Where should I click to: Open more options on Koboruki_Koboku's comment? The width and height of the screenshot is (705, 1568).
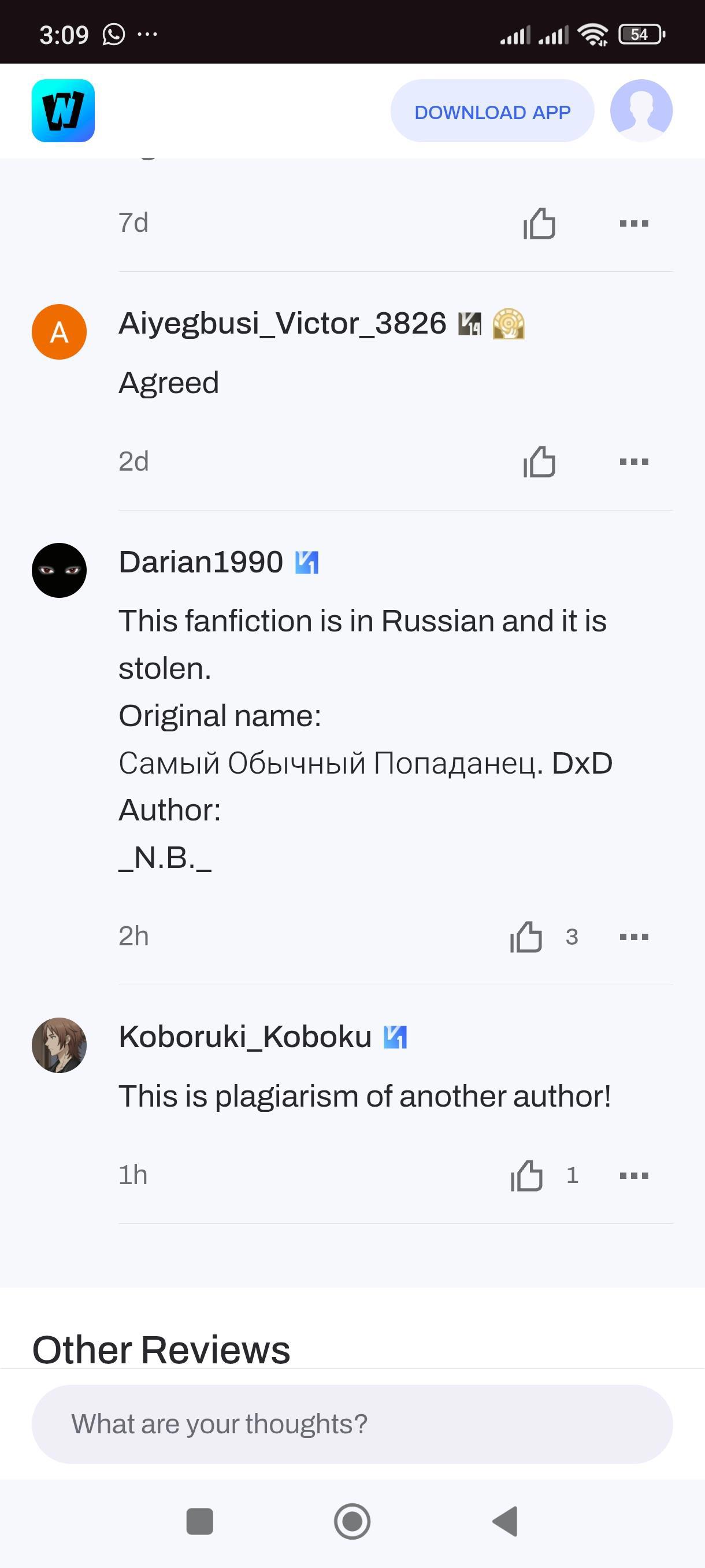coord(634,1175)
